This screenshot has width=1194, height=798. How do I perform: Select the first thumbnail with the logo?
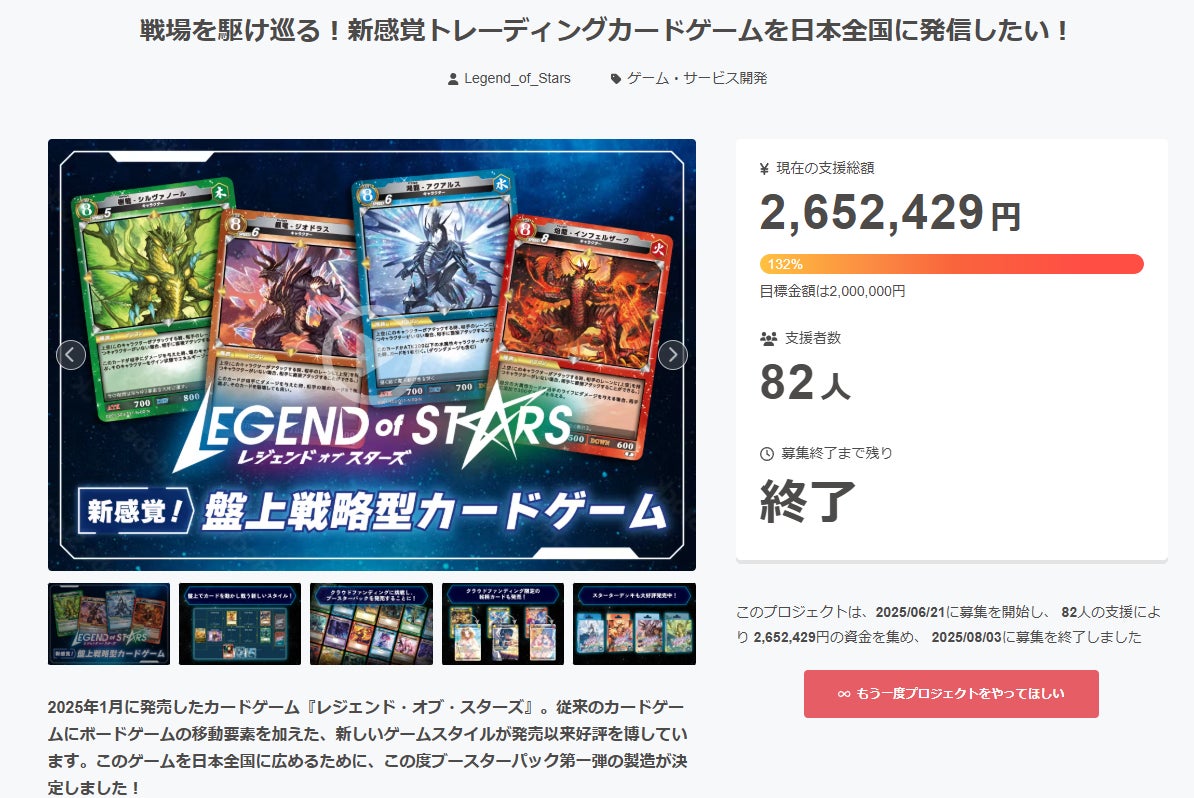pos(109,624)
